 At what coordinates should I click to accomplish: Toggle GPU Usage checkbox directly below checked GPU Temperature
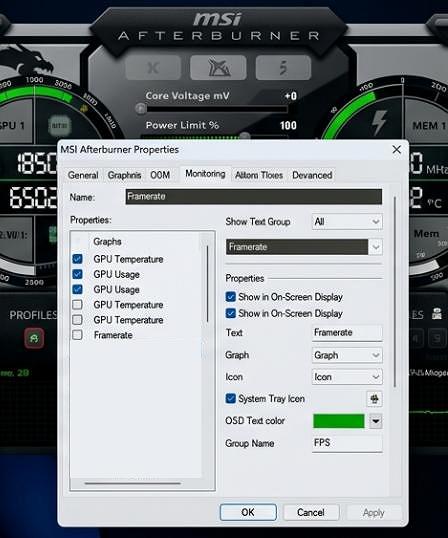78,274
